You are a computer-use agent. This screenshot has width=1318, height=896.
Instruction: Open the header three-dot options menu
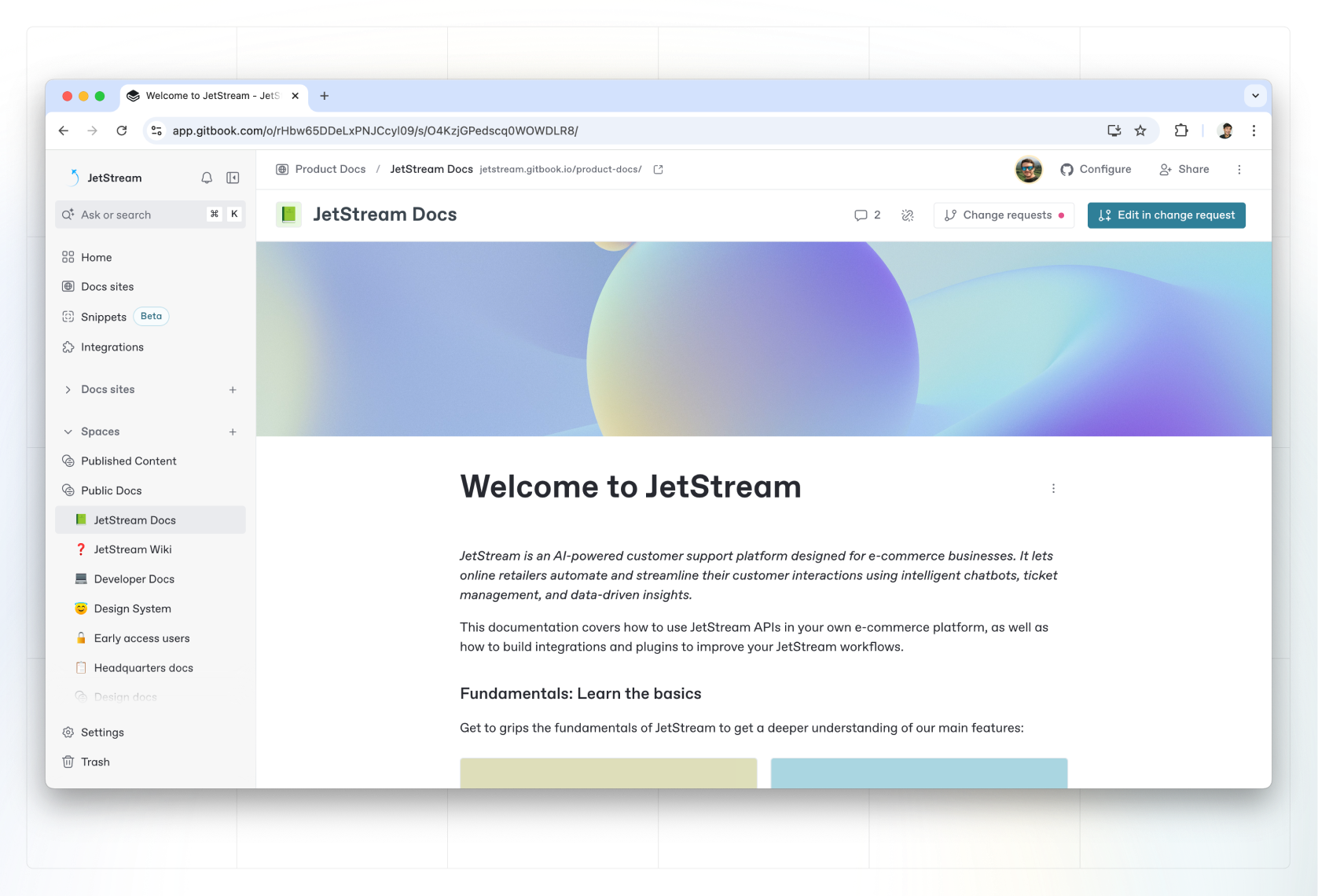(1239, 170)
